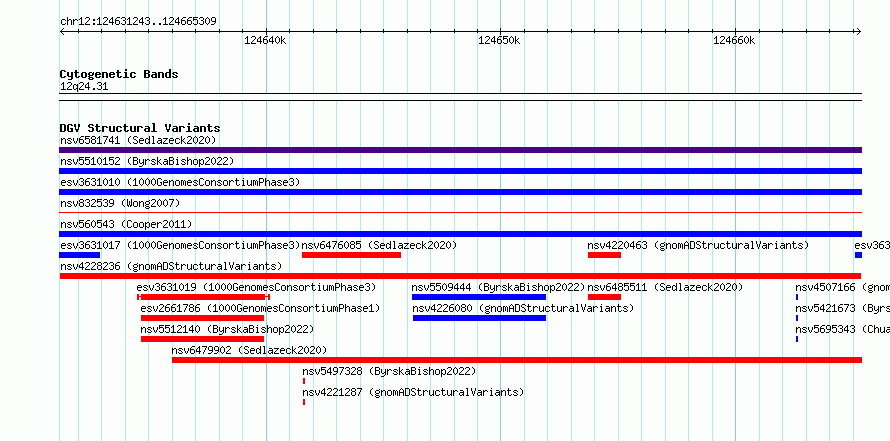Click the 124650k ruler position

tap(499, 40)
